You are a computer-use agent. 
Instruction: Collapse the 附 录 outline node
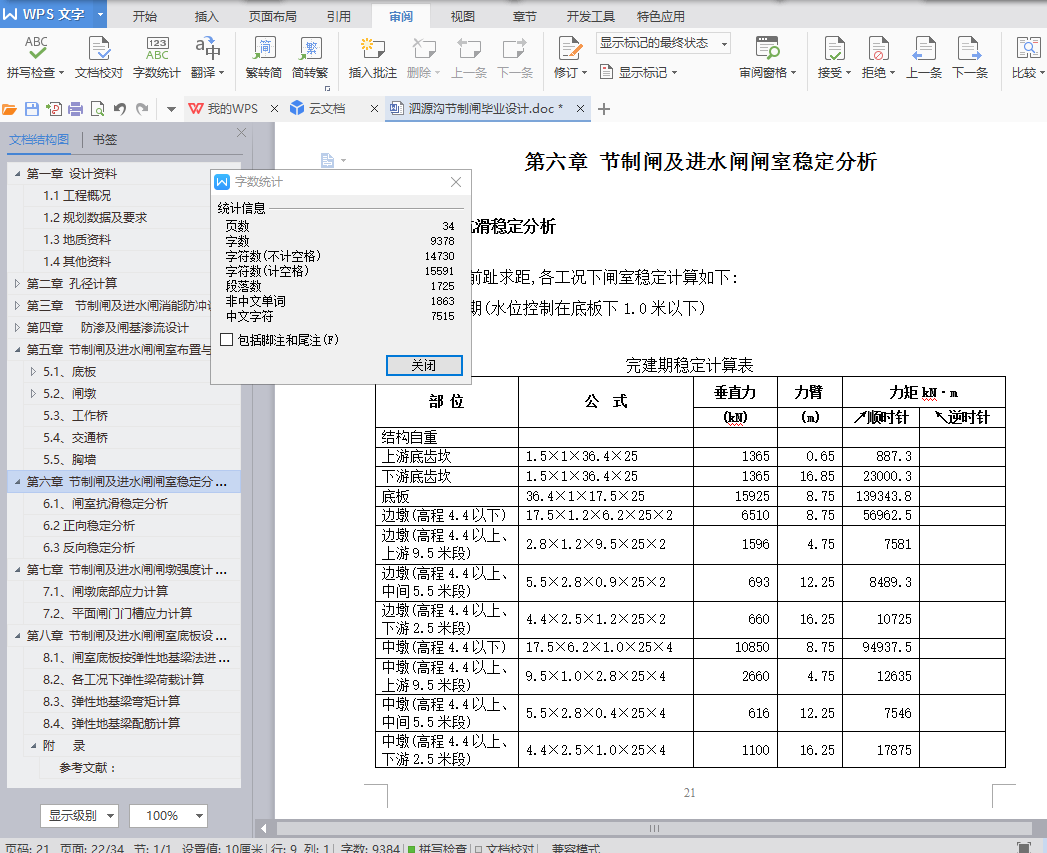[x=33, y=746]
